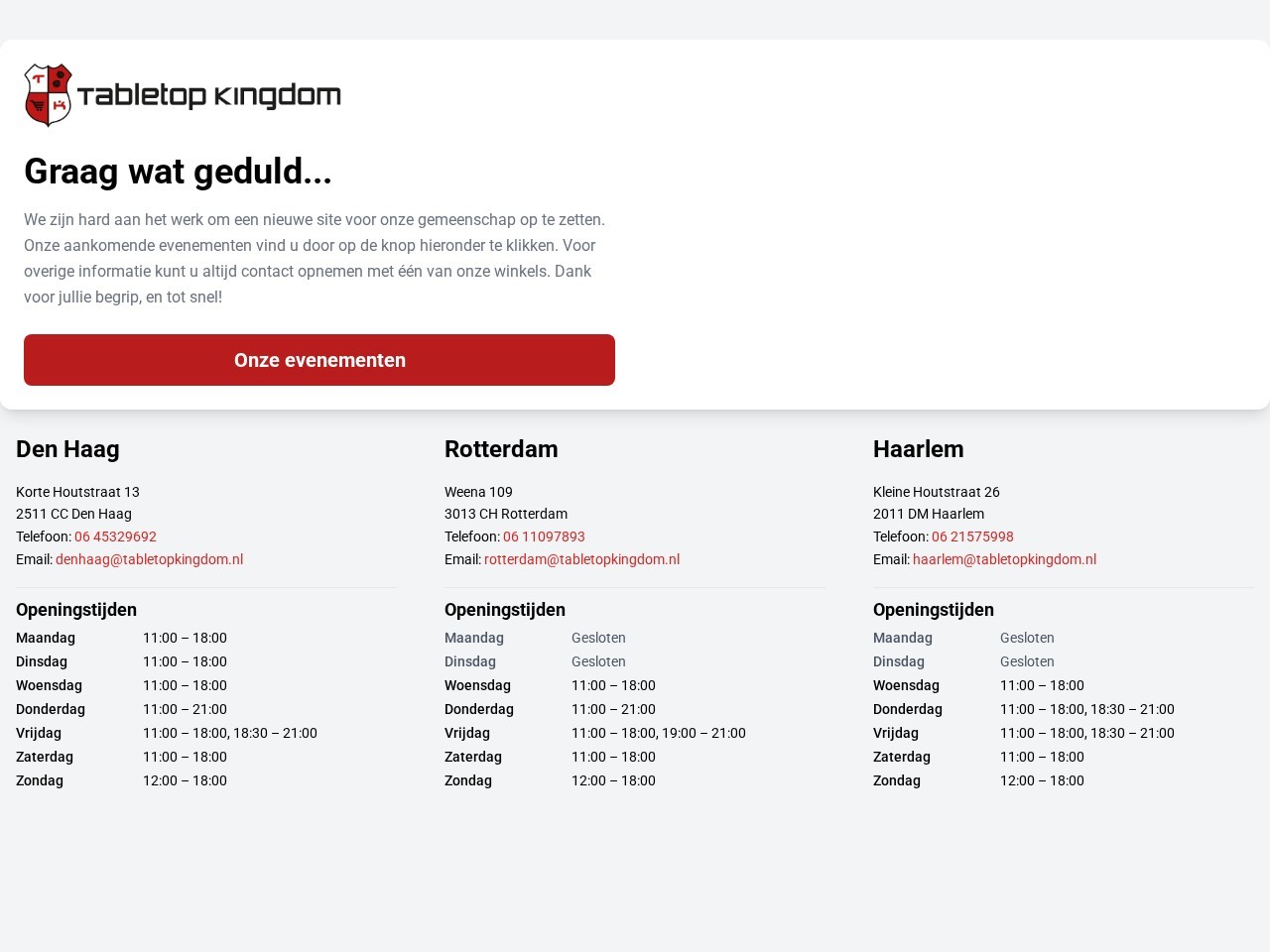Click the Graag wat geduld heading

(178, 172)
